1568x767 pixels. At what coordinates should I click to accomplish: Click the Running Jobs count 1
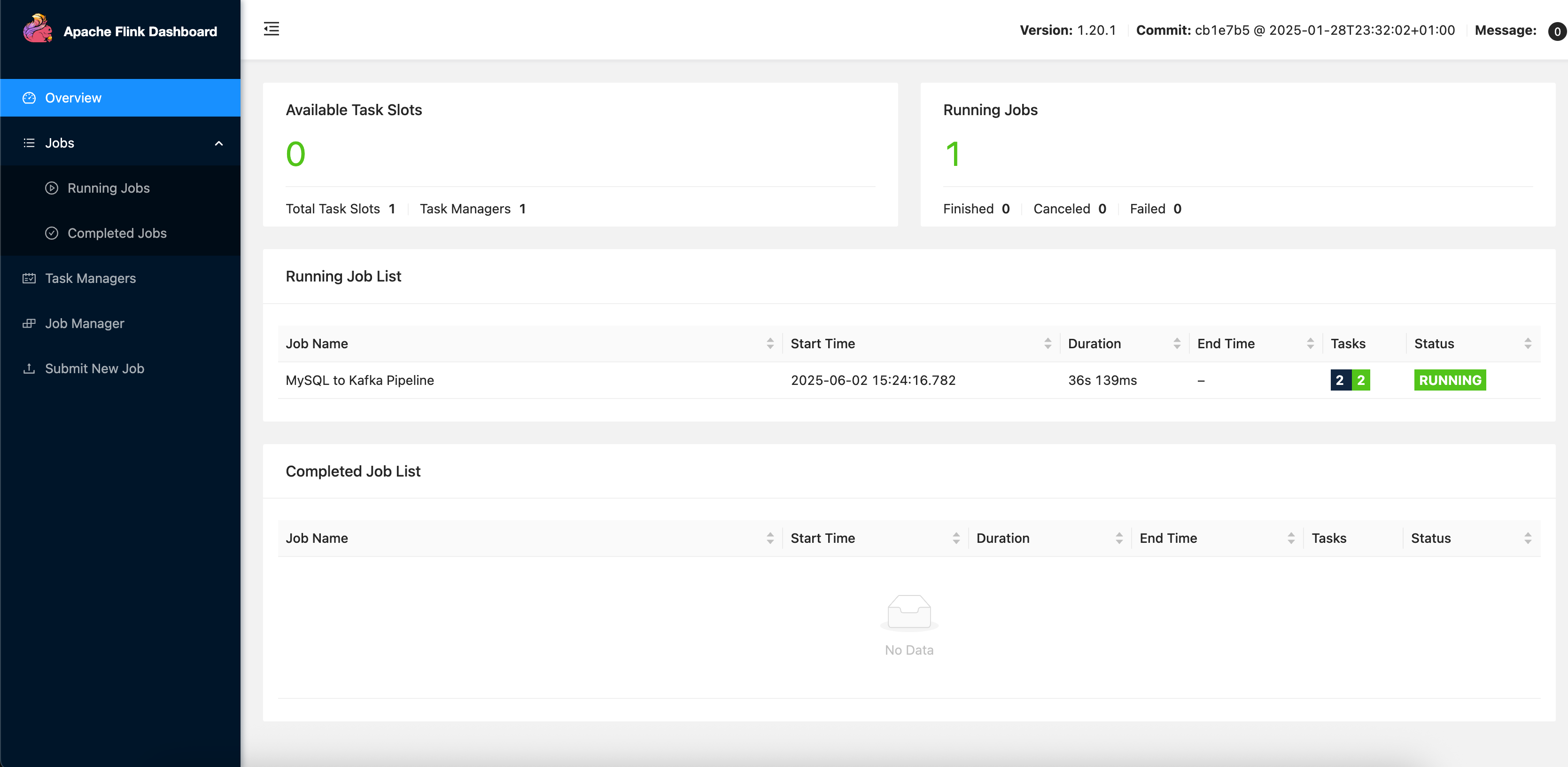(x=953, y=154)
